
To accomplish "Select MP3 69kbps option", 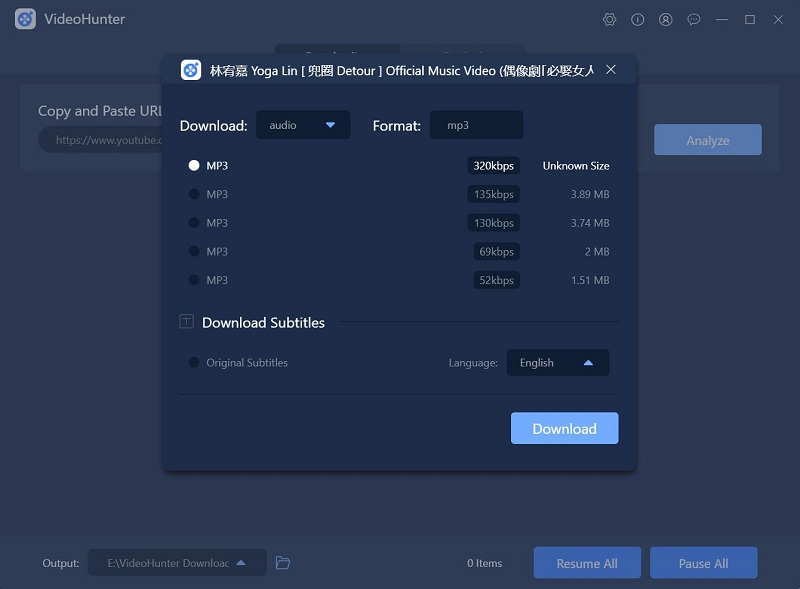I will [x=194, y=251].
